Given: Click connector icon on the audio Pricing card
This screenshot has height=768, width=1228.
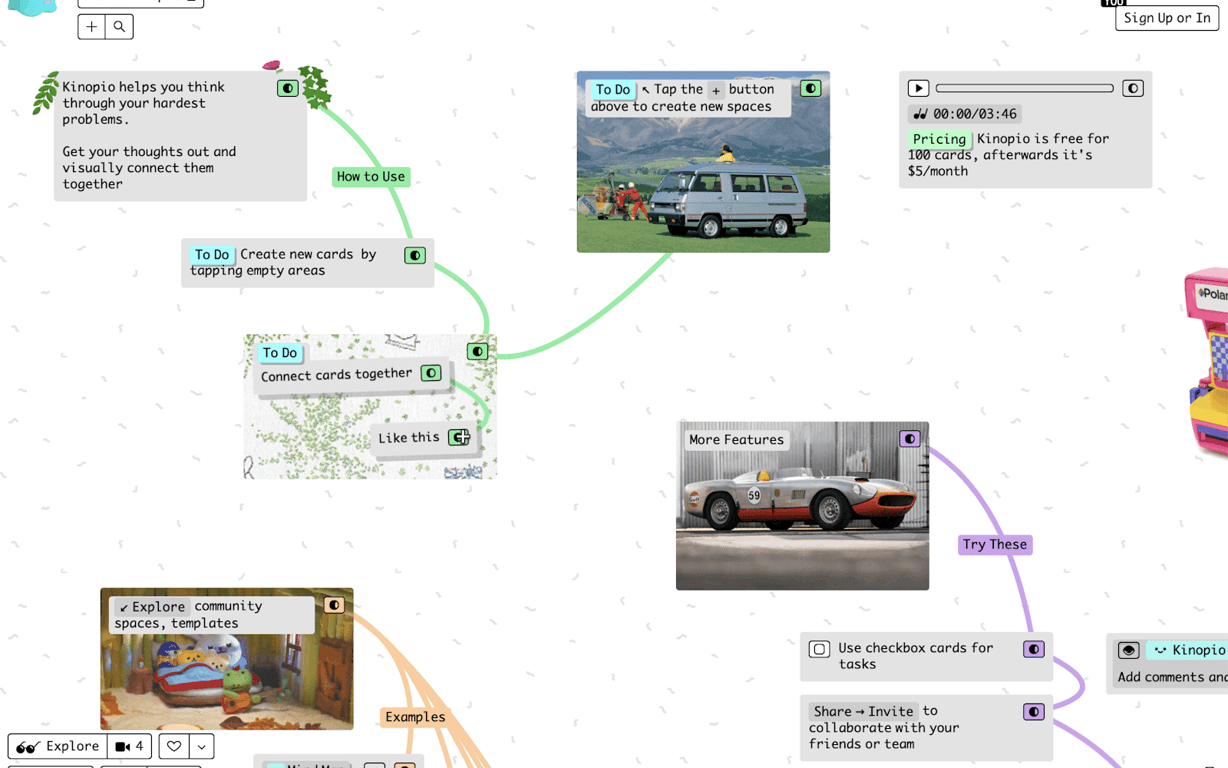Looking at the screenshot, I should pos(1133,88).
